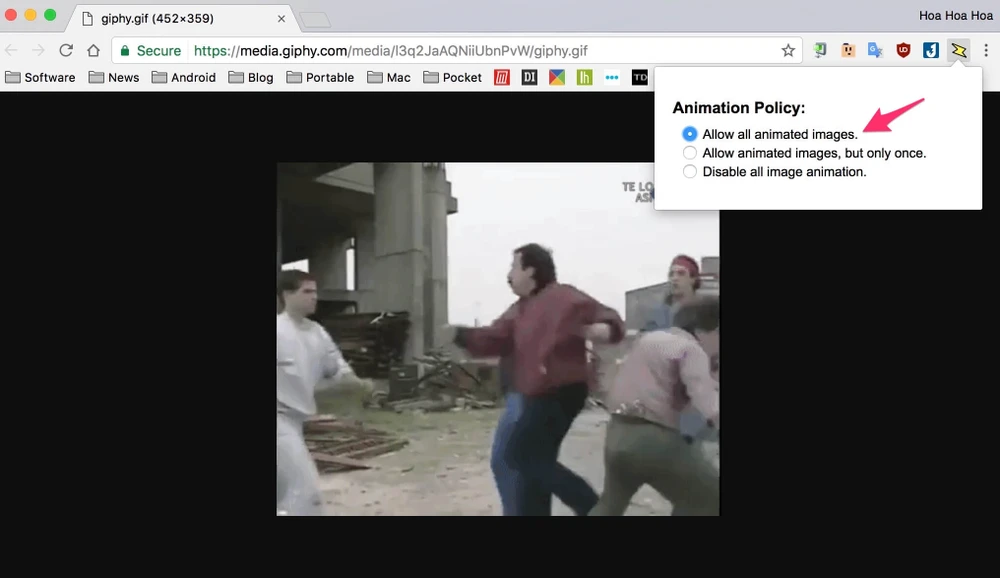The image size is (1000, 578).
Task: Open Chrome's three-dot menu
Action: (x=986, y=50)
